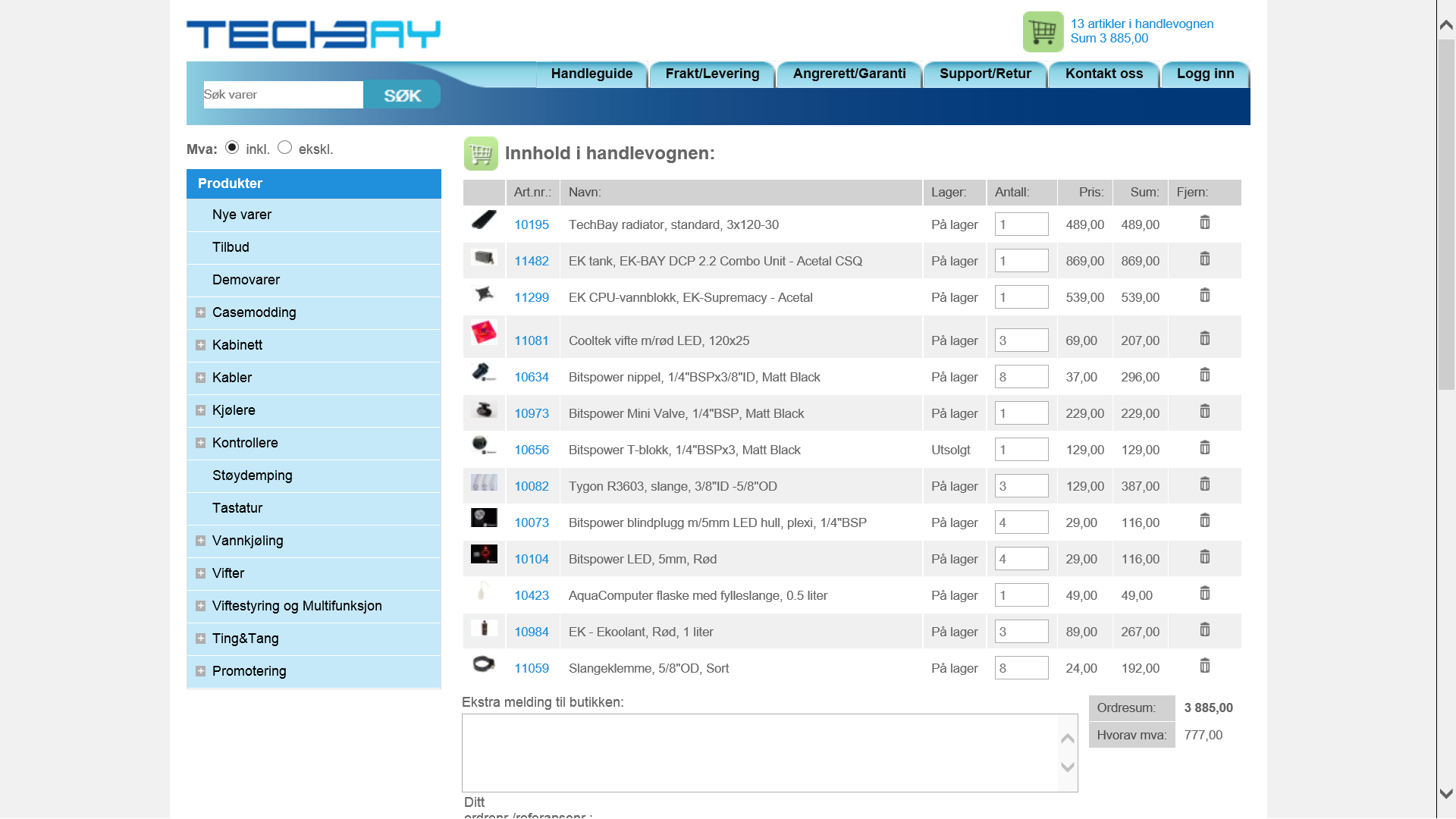This screenshot has width=1456, height=819.
Task: Remove TechBay radiator item with trash icon
Action: click(1205, 222)
